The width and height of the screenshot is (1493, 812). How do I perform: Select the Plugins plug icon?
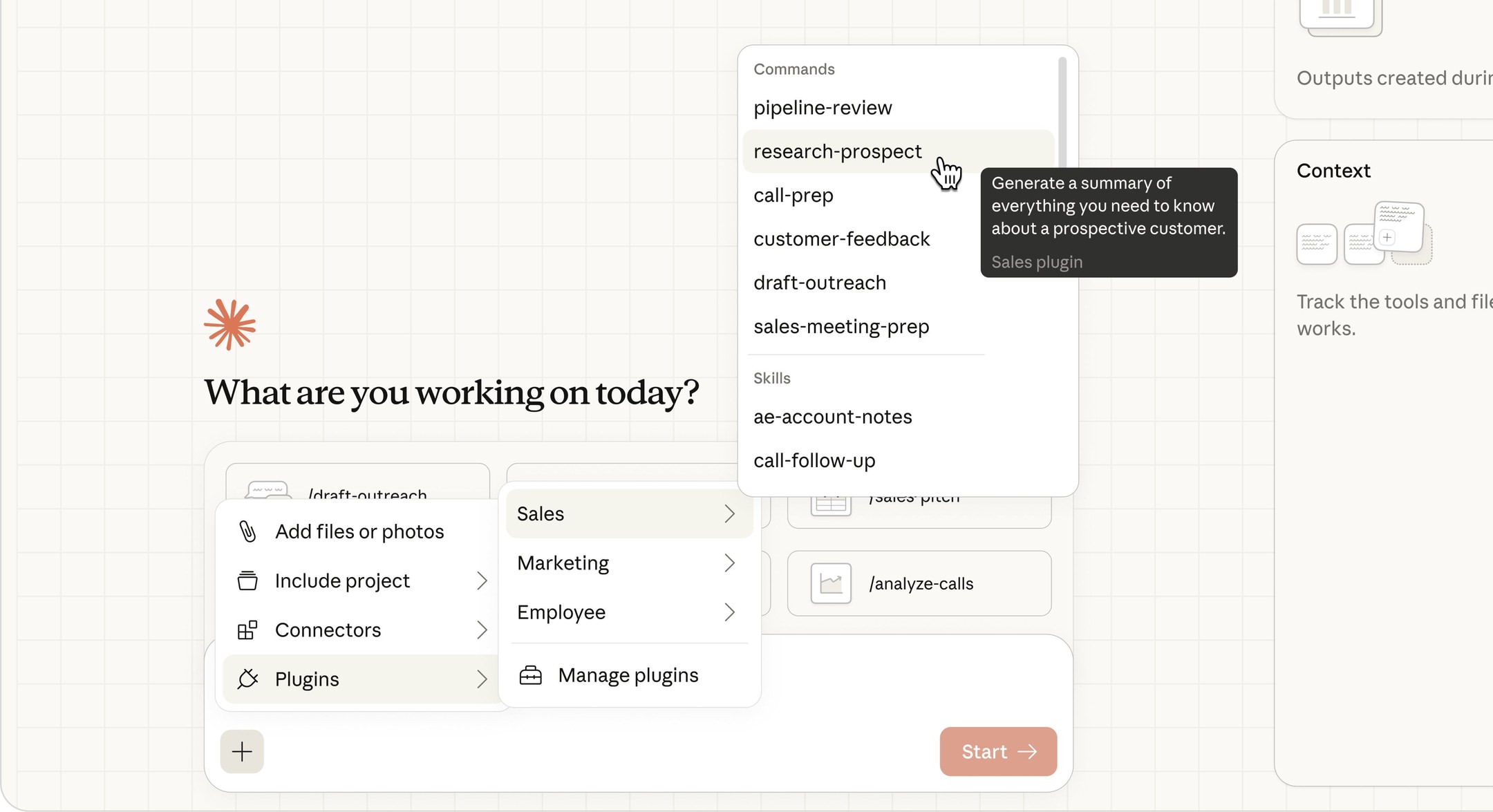coord(248,679)
